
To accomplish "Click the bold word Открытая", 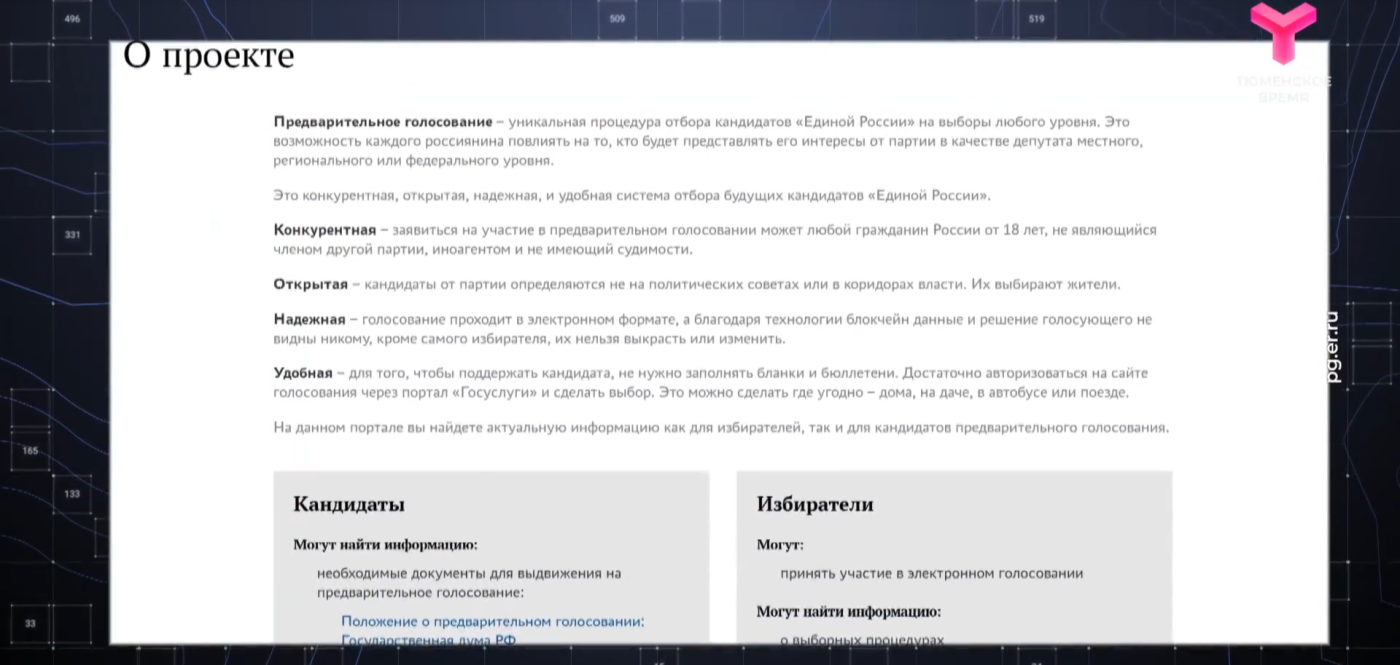I will [310, 284].
